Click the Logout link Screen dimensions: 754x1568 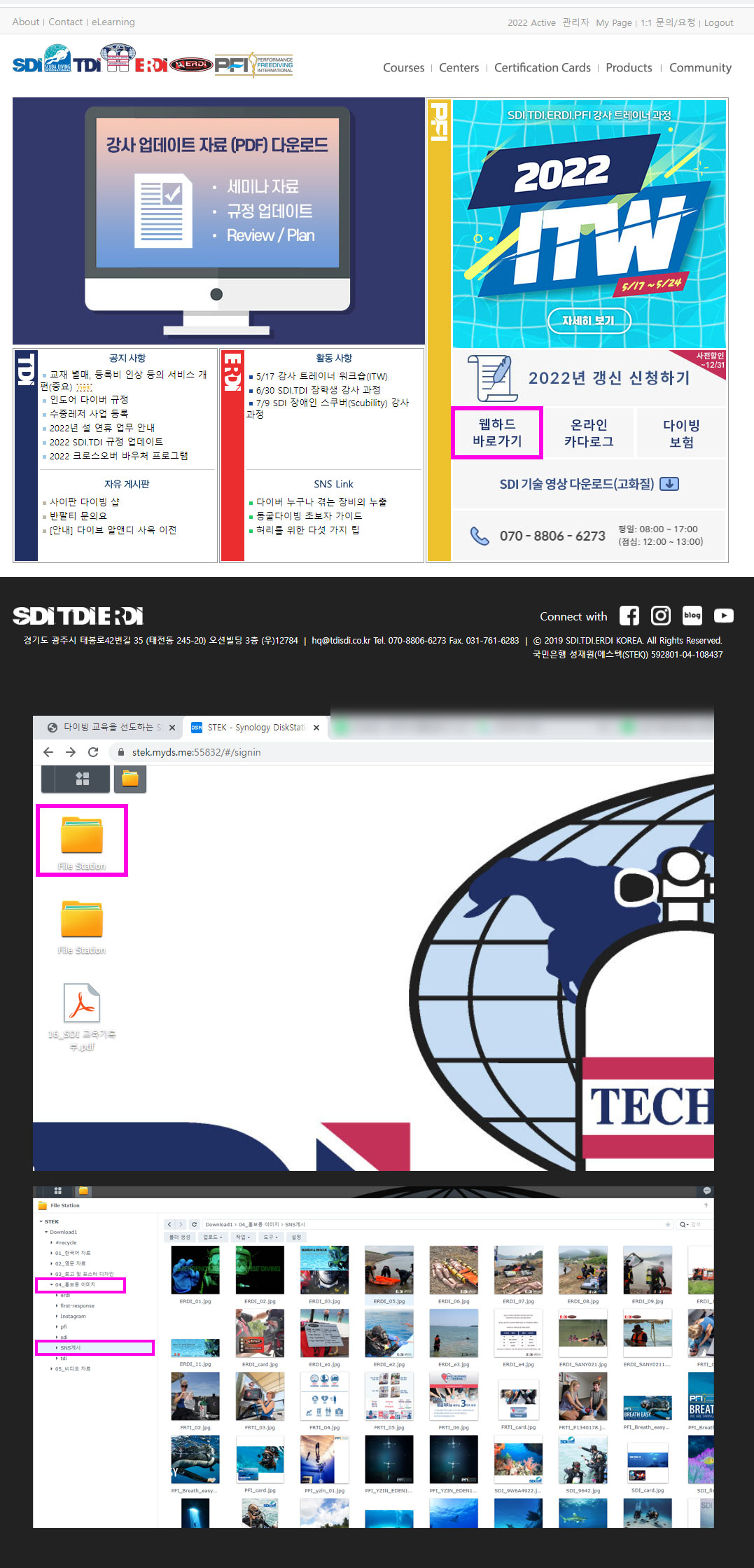(x=718, y=22)
